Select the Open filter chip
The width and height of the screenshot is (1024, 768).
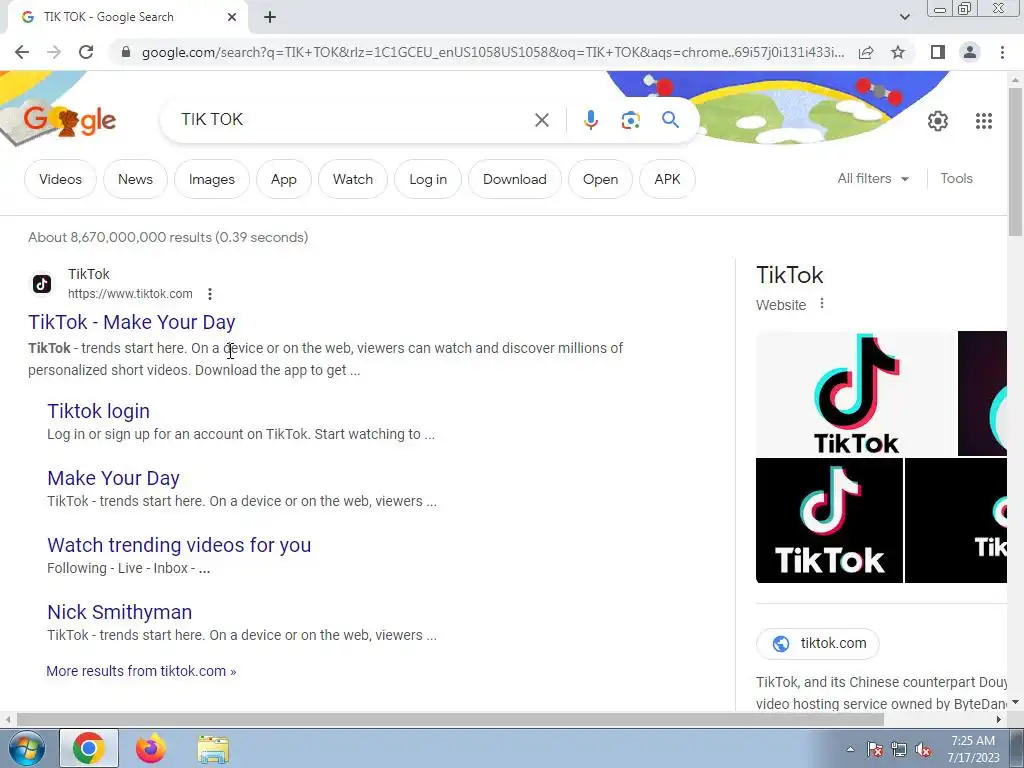coord(600,179)
